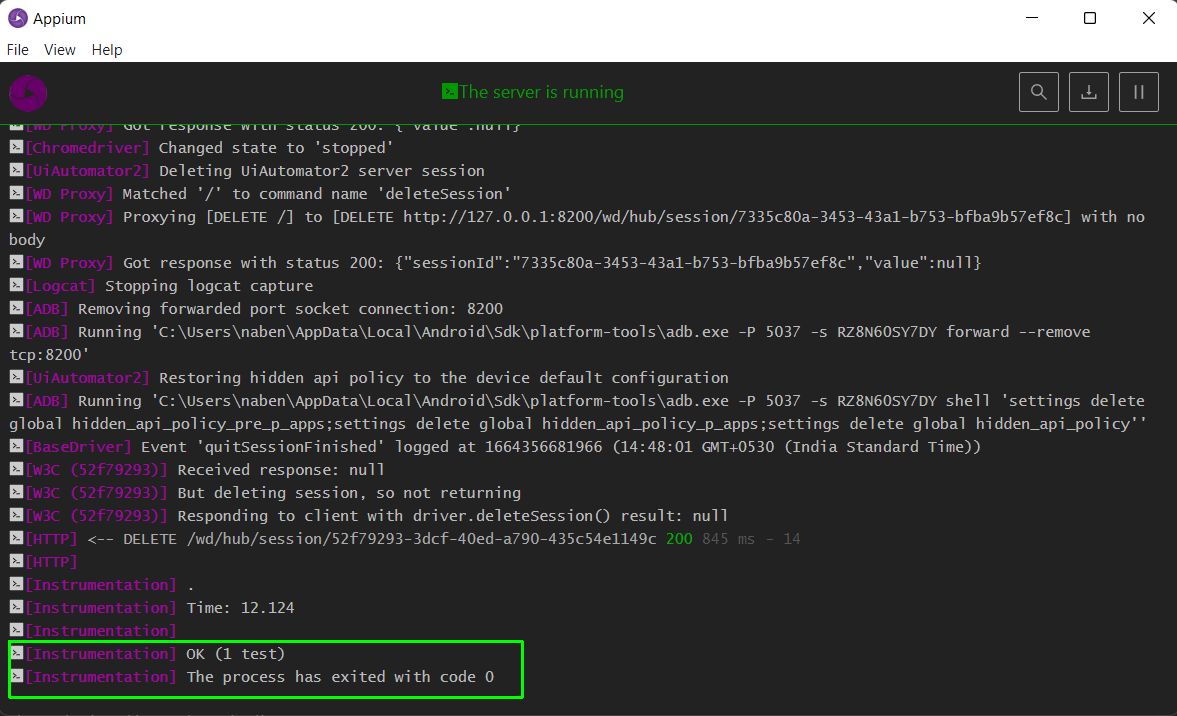Click 'OK (1 test)' instrumentation text
The height and width of the screenshot is (716, 1177).
236,654
